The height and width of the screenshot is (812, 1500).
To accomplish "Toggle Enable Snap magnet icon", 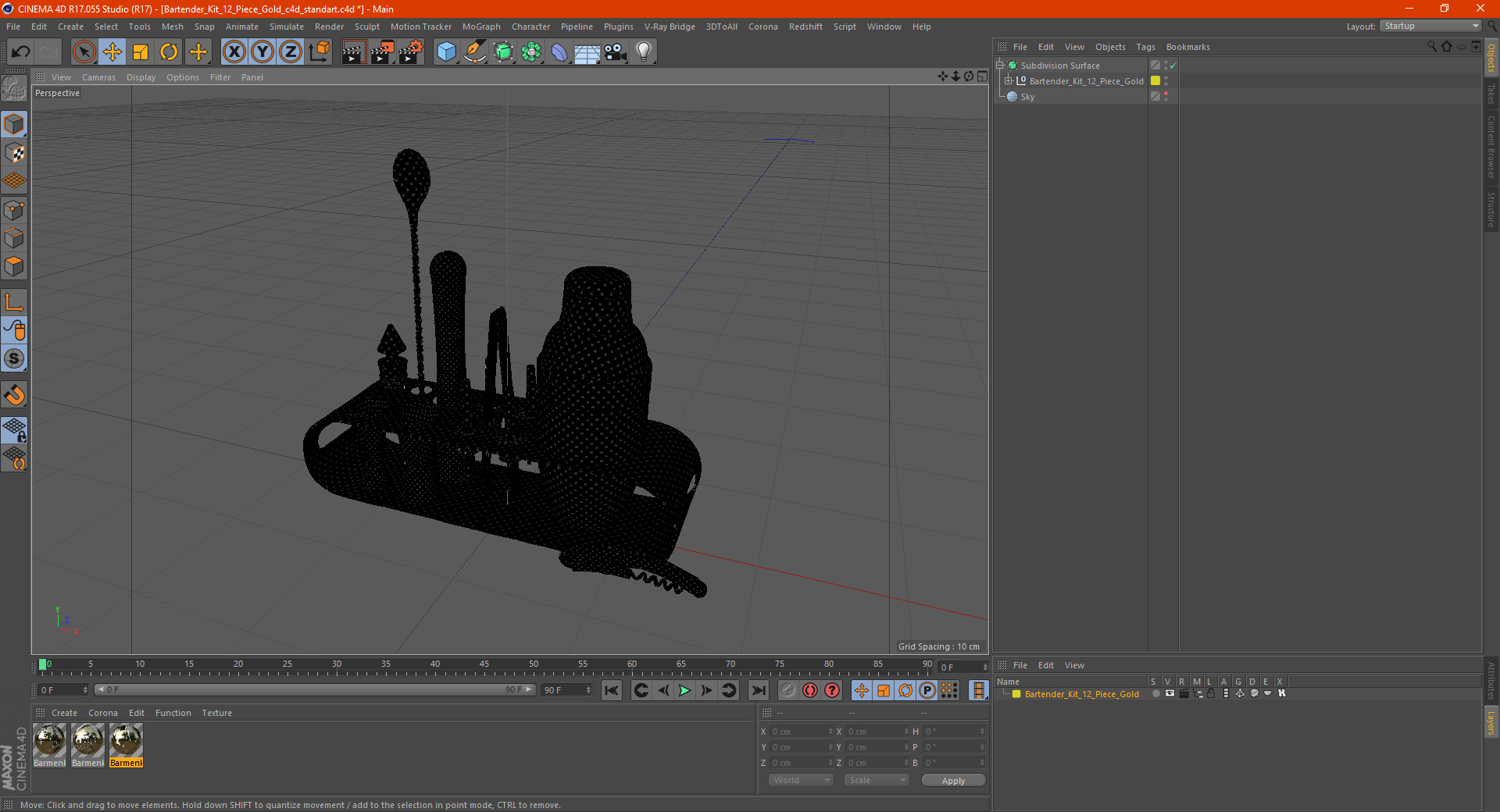I will (14, 395).
